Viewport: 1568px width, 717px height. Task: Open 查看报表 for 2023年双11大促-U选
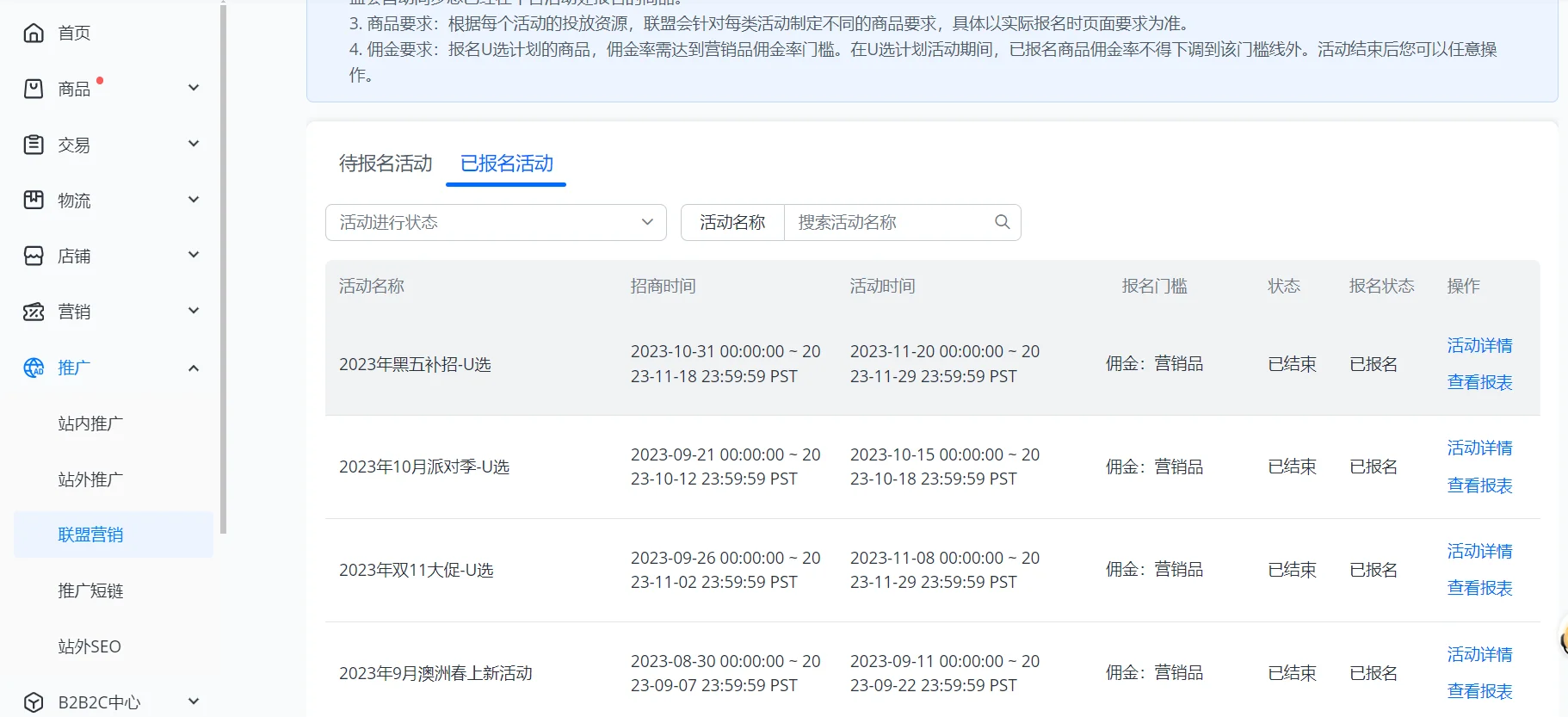click(1479, 588)
